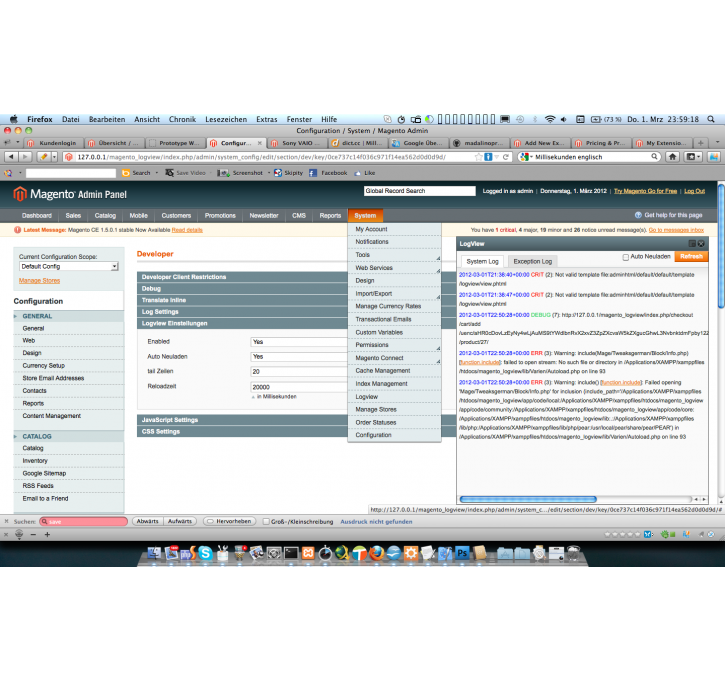Click the Spotlight search icon in menu bar
The image size is (725, 680).
tap(711, 119)
